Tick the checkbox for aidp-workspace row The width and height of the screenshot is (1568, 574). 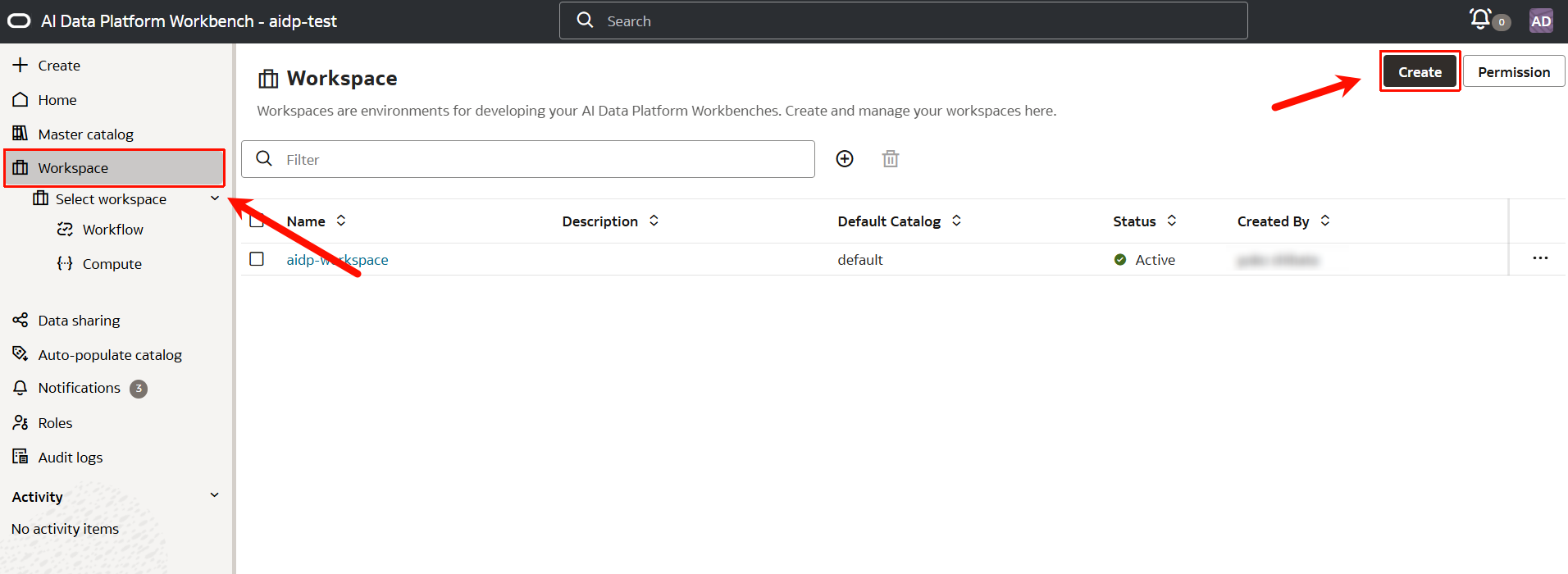(257, 259)
